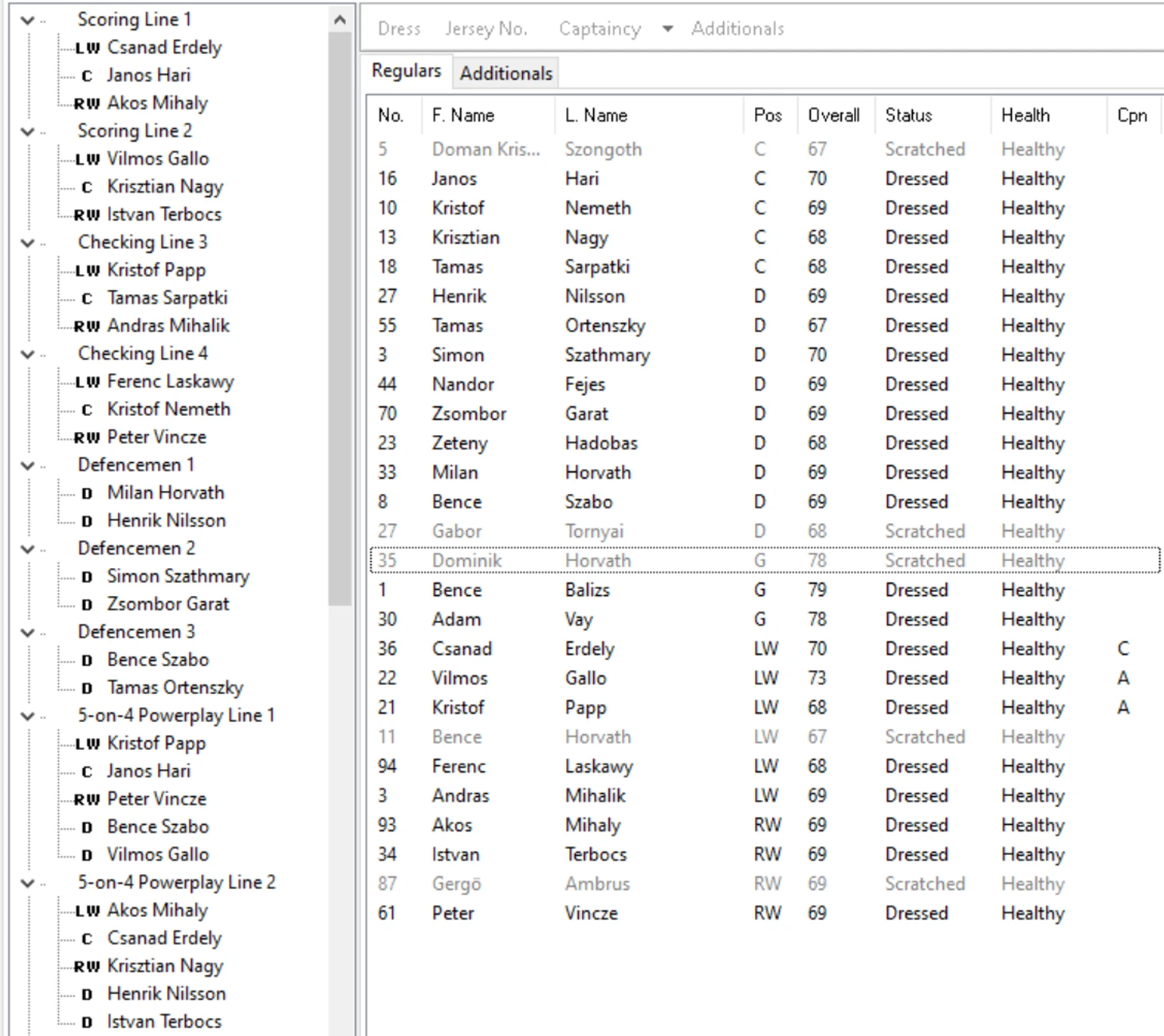Switch to the Additionals tab
Viewport: 1164px width, 1036px height.
coord(505,73)
